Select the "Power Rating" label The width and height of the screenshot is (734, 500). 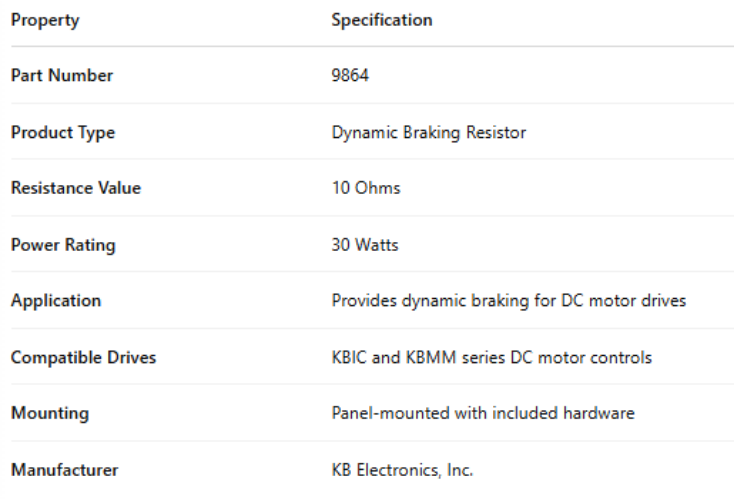(x=63, y=245)
